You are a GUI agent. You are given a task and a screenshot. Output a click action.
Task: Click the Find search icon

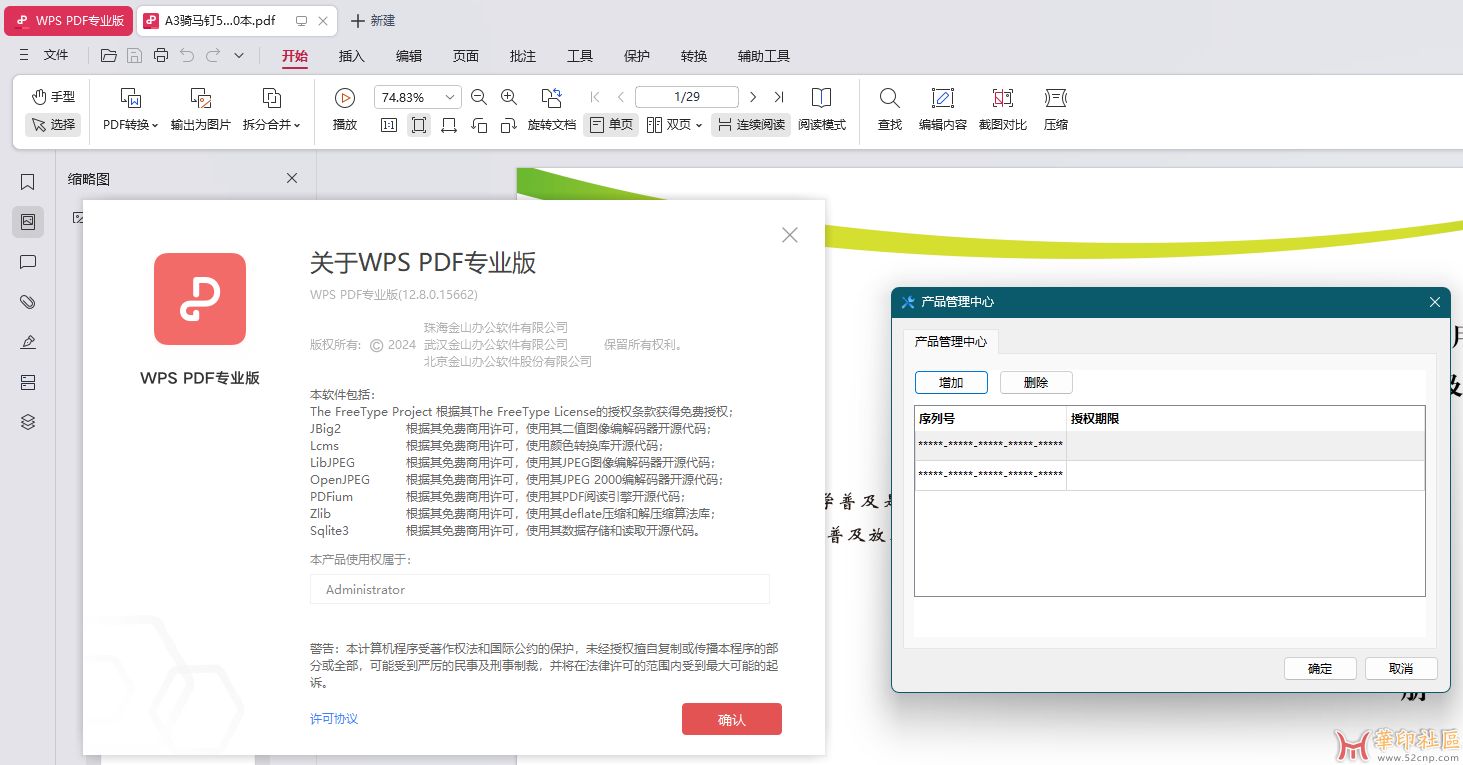click(889, 98)
